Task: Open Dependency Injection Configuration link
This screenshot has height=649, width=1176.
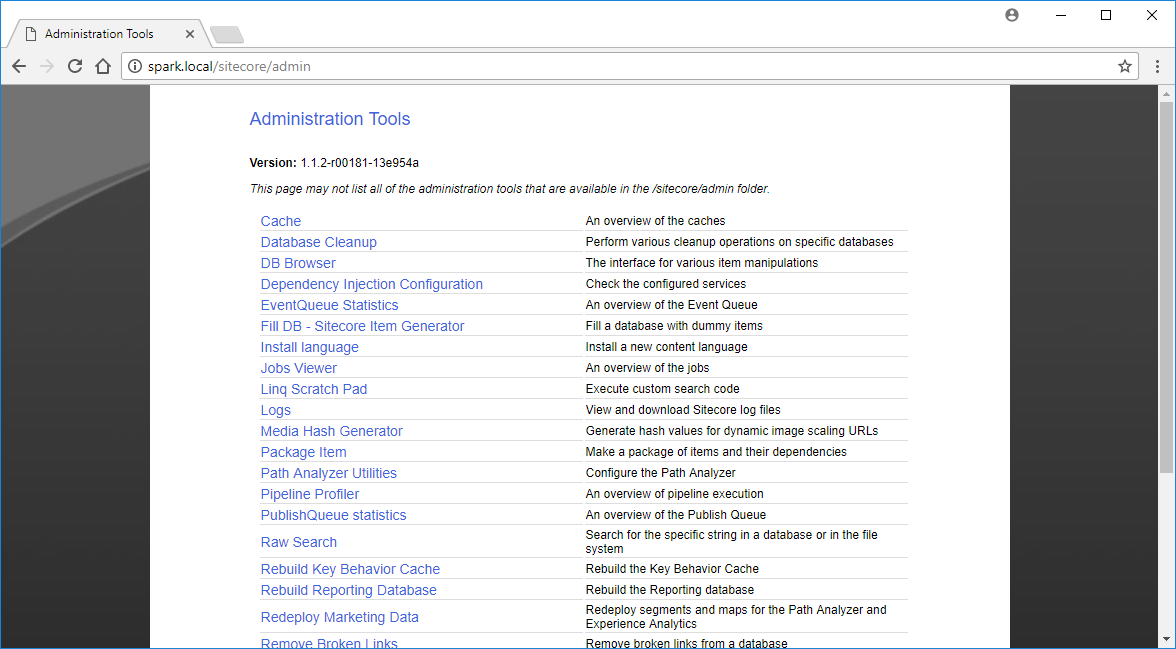Action: (371, 284)
